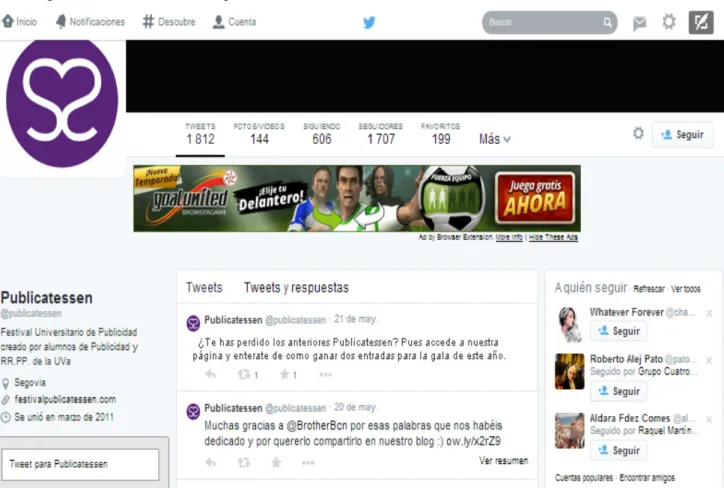This screenshot has height=488, width=724.
Task: Click Publicatessen avatar on 20 de may tweet
Action: pyautogui.click(x=193, y=411)
